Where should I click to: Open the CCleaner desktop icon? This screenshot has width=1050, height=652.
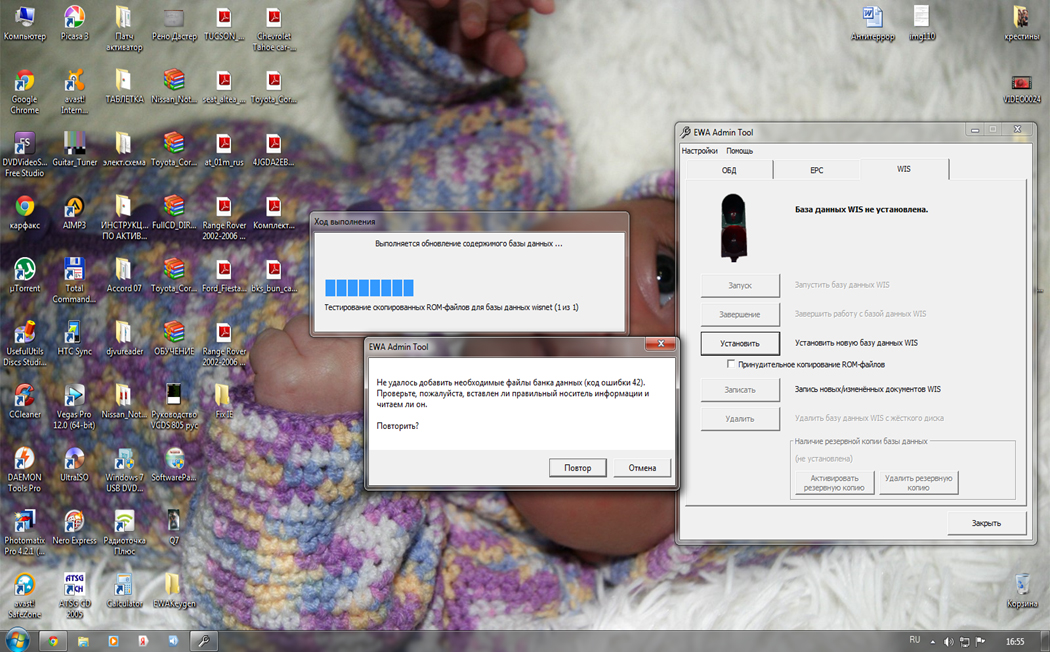24,397
